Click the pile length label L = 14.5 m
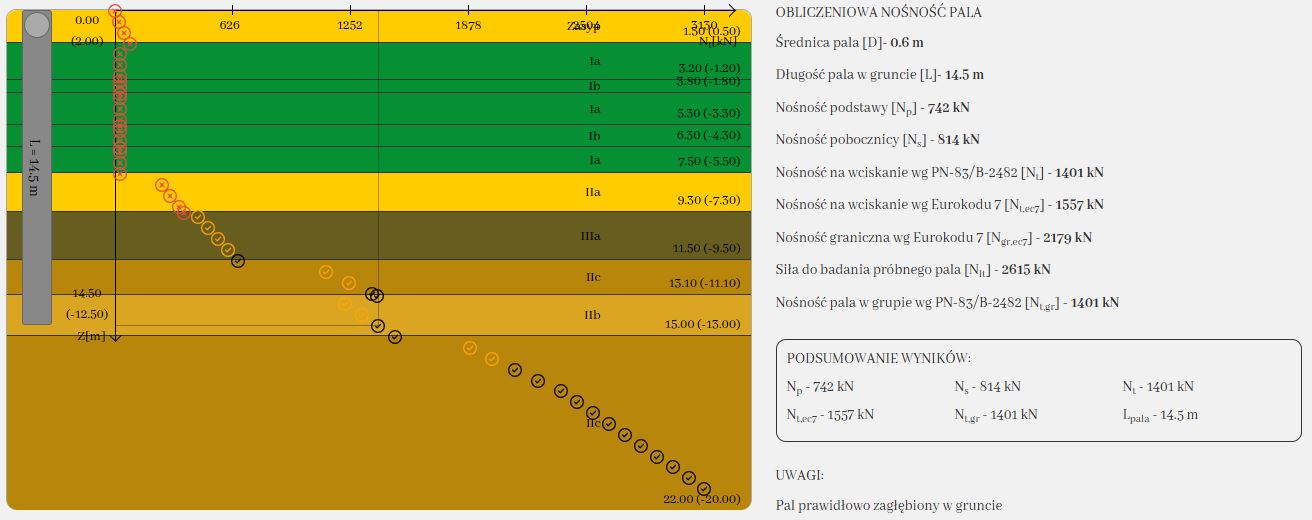Viewport: 1312px width, 520px height. pyautogui.click(x=36, y=166)
